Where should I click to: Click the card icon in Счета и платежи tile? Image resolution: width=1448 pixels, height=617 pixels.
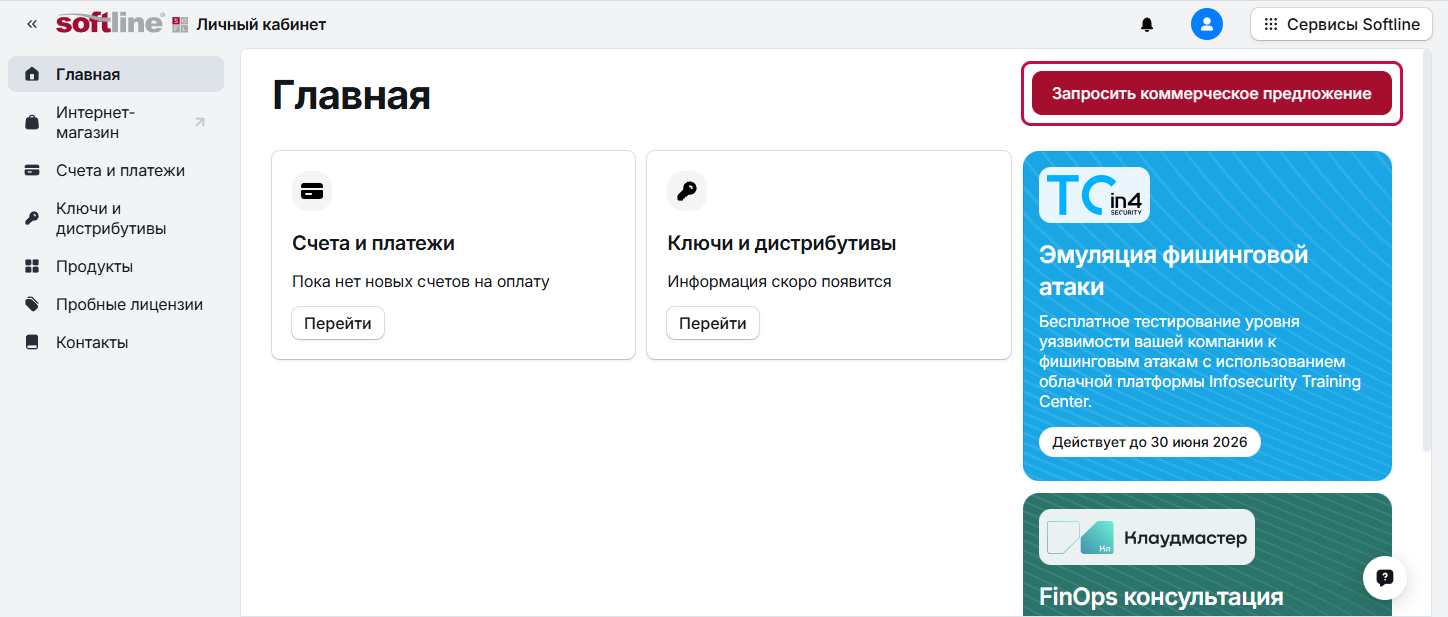pos(312,191)
